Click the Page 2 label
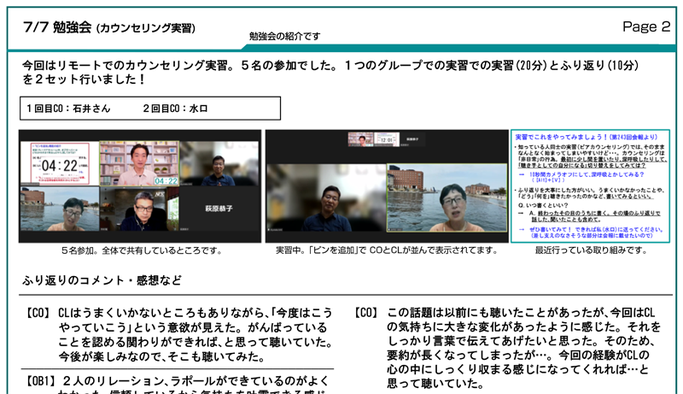The height and width of the screenshot is (394, 683). click(x=646, y=27)
